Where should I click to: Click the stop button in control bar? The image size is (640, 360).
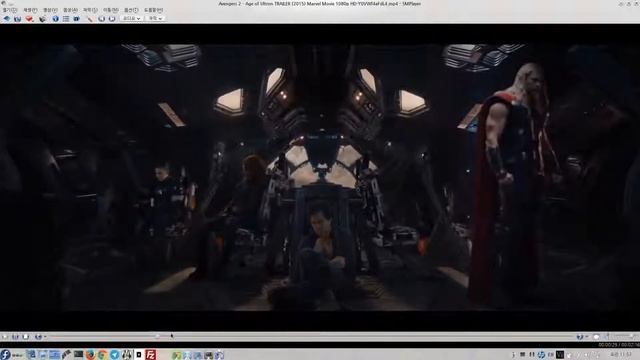pos(26,337)
